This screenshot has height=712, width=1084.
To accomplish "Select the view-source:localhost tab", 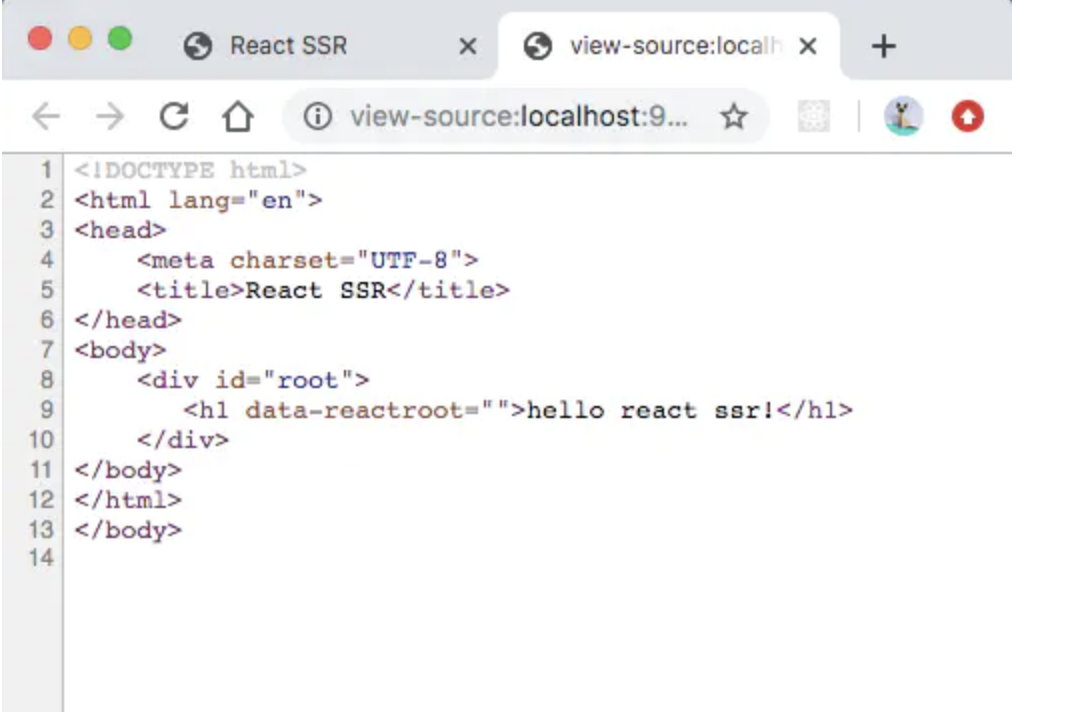I will click(x=660, y=46).
